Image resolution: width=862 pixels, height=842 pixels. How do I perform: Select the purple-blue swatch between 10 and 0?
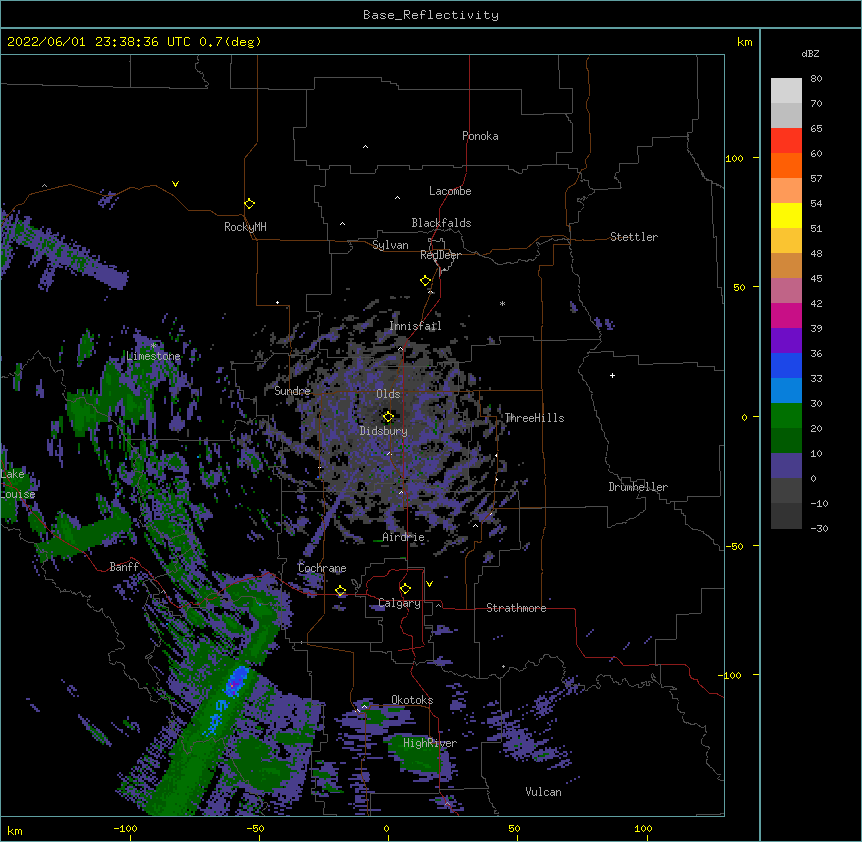click(786, 466)
